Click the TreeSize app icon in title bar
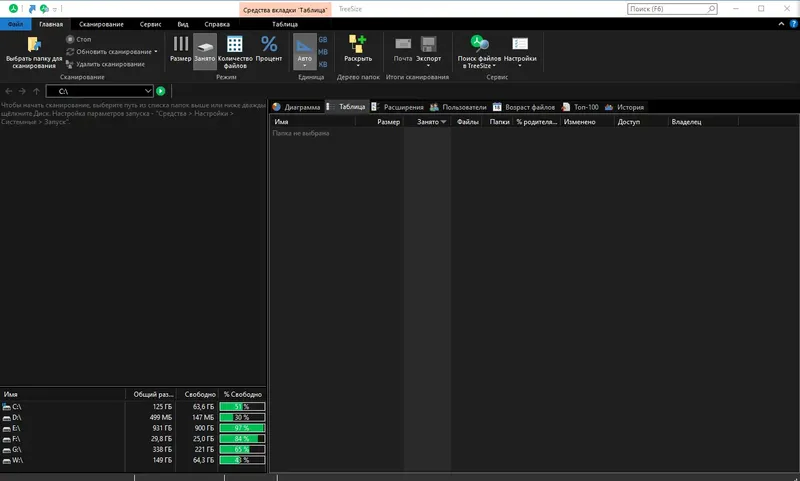 point(13,9)
